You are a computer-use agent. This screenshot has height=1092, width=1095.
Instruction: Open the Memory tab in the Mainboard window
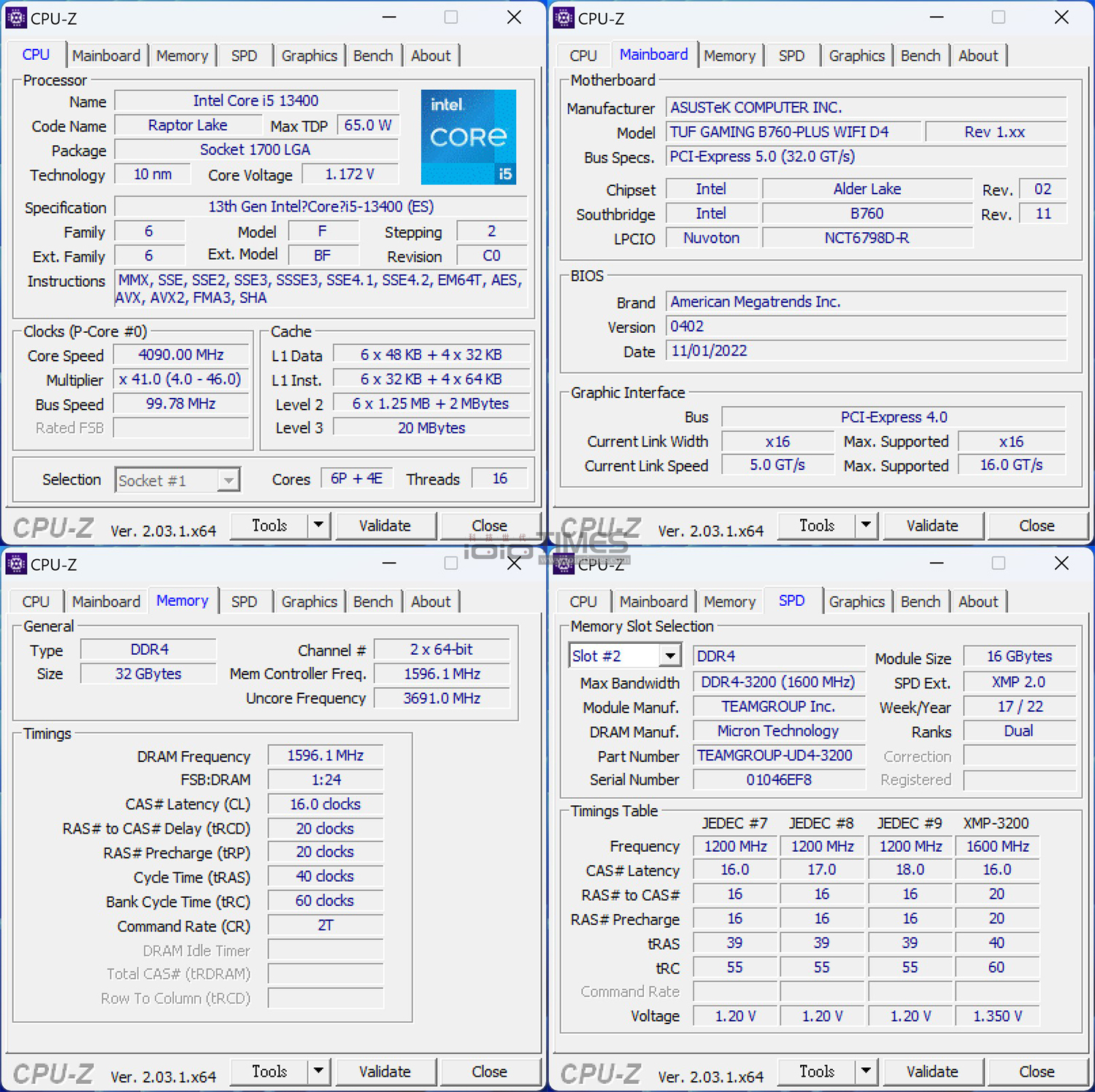point(729,55)
